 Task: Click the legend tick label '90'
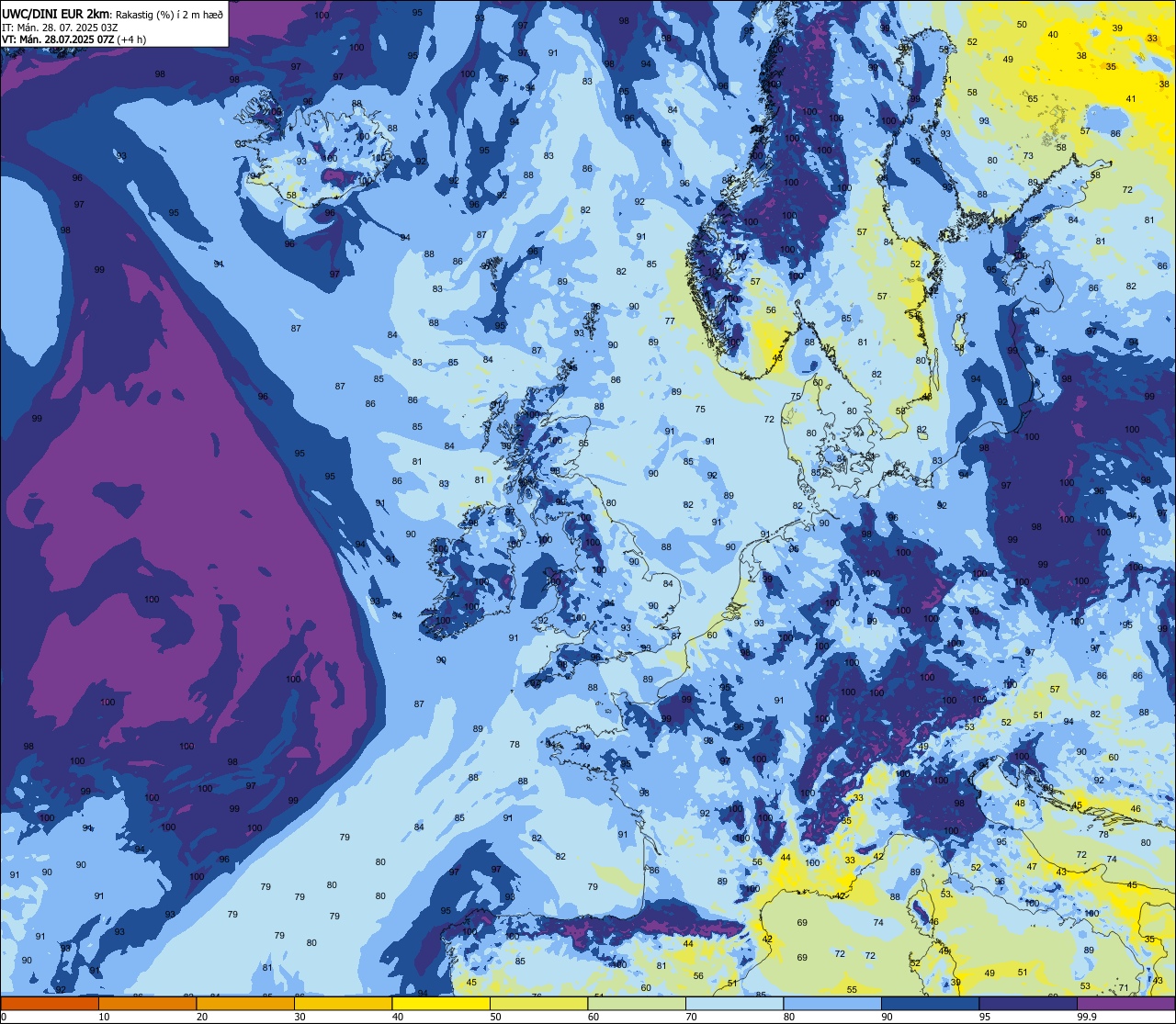[x=887, y=1017]
